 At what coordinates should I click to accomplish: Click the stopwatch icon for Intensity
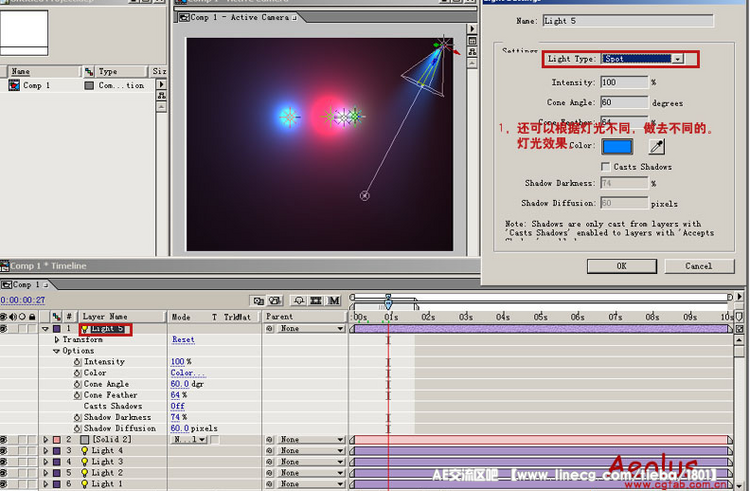coord(77,362)
